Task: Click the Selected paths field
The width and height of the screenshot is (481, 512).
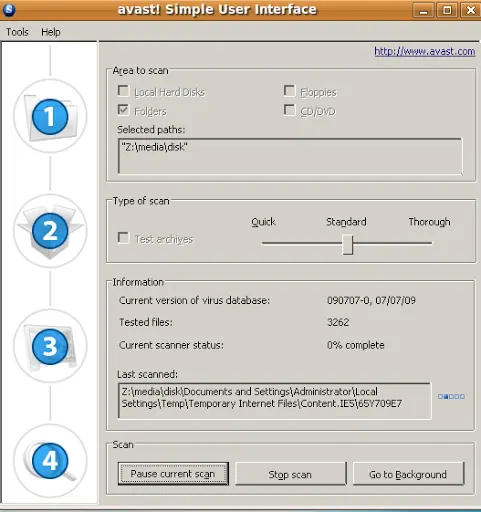Action: click(x=290, y=156)
